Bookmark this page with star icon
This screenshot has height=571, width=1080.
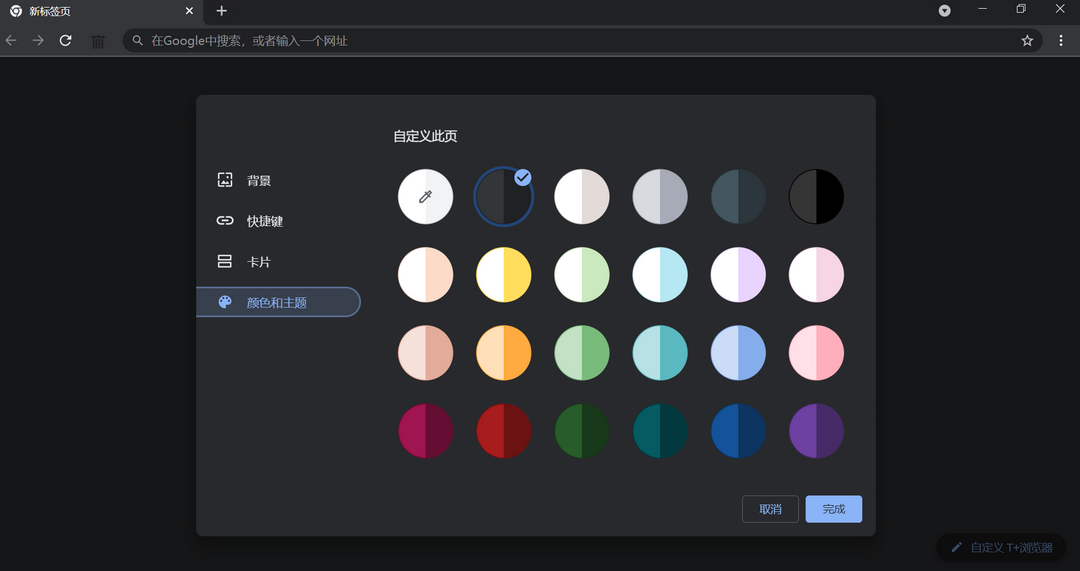pos(1027,41)
